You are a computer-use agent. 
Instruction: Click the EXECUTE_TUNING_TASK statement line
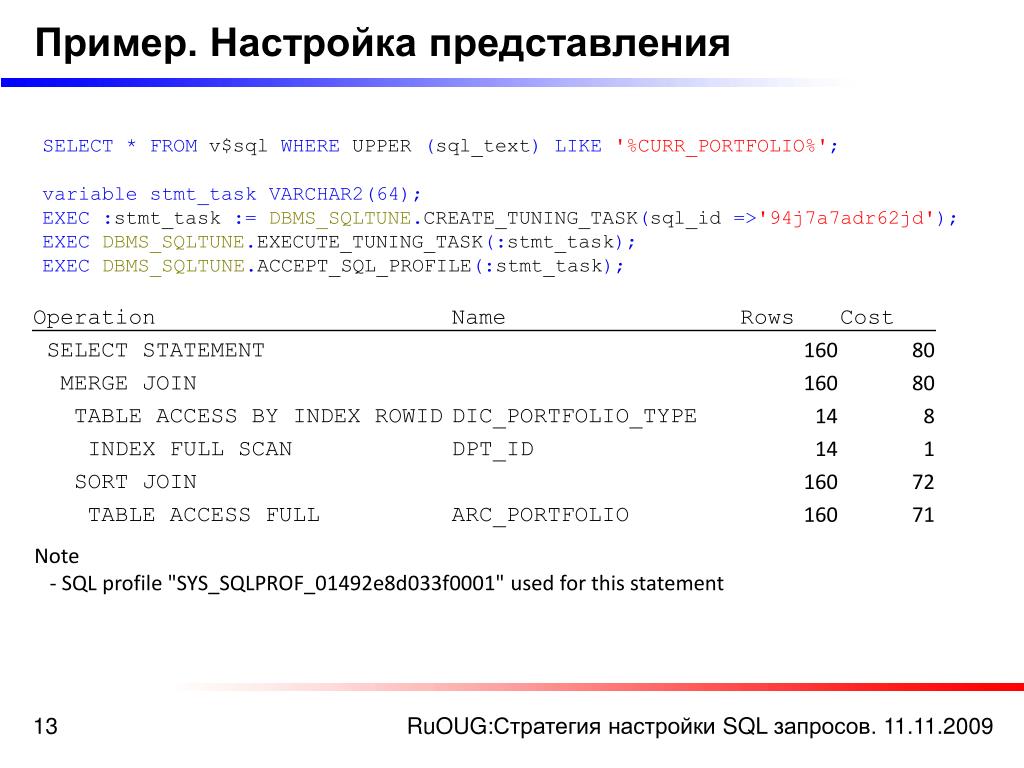point(339,242)
